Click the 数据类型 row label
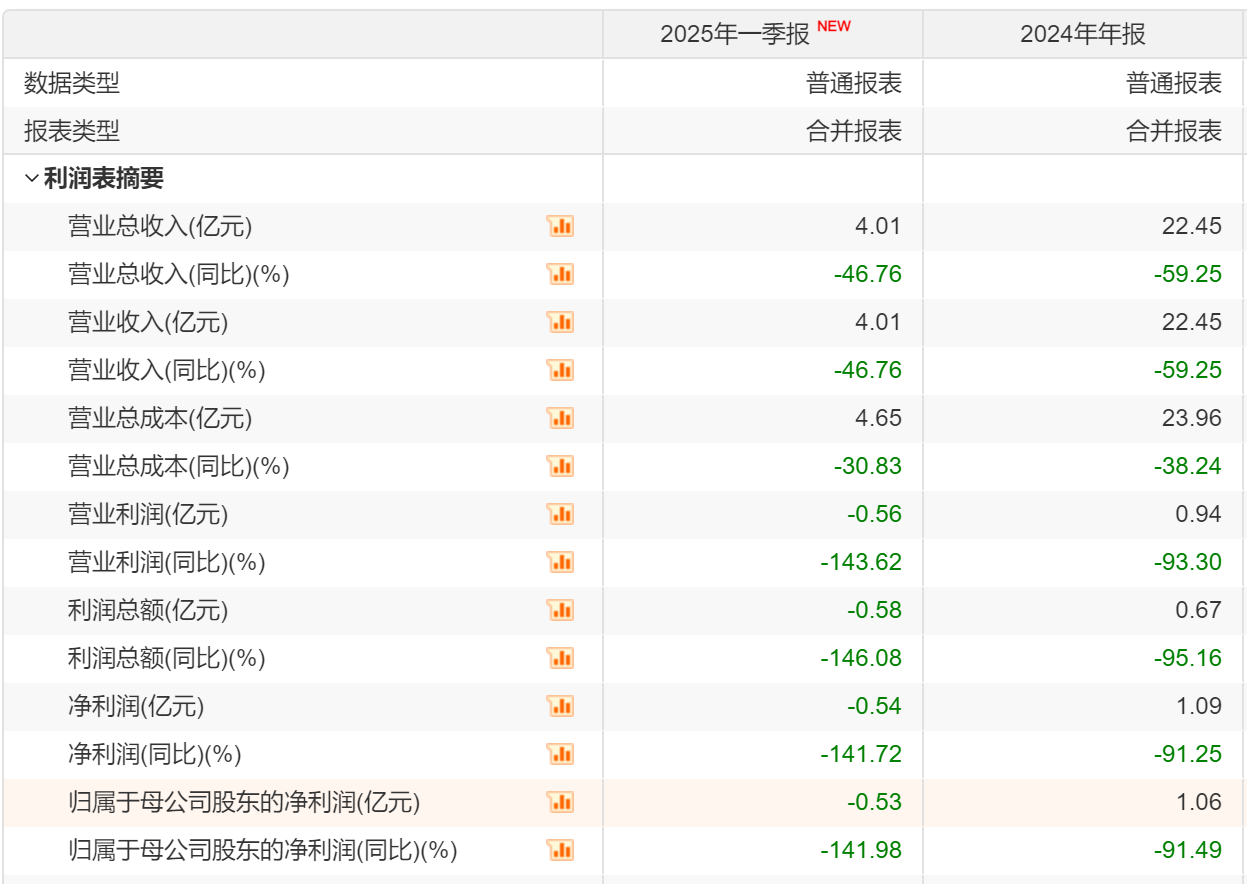Image resolution: width=1247 pixels, height=884 pixels. point(72,83)
